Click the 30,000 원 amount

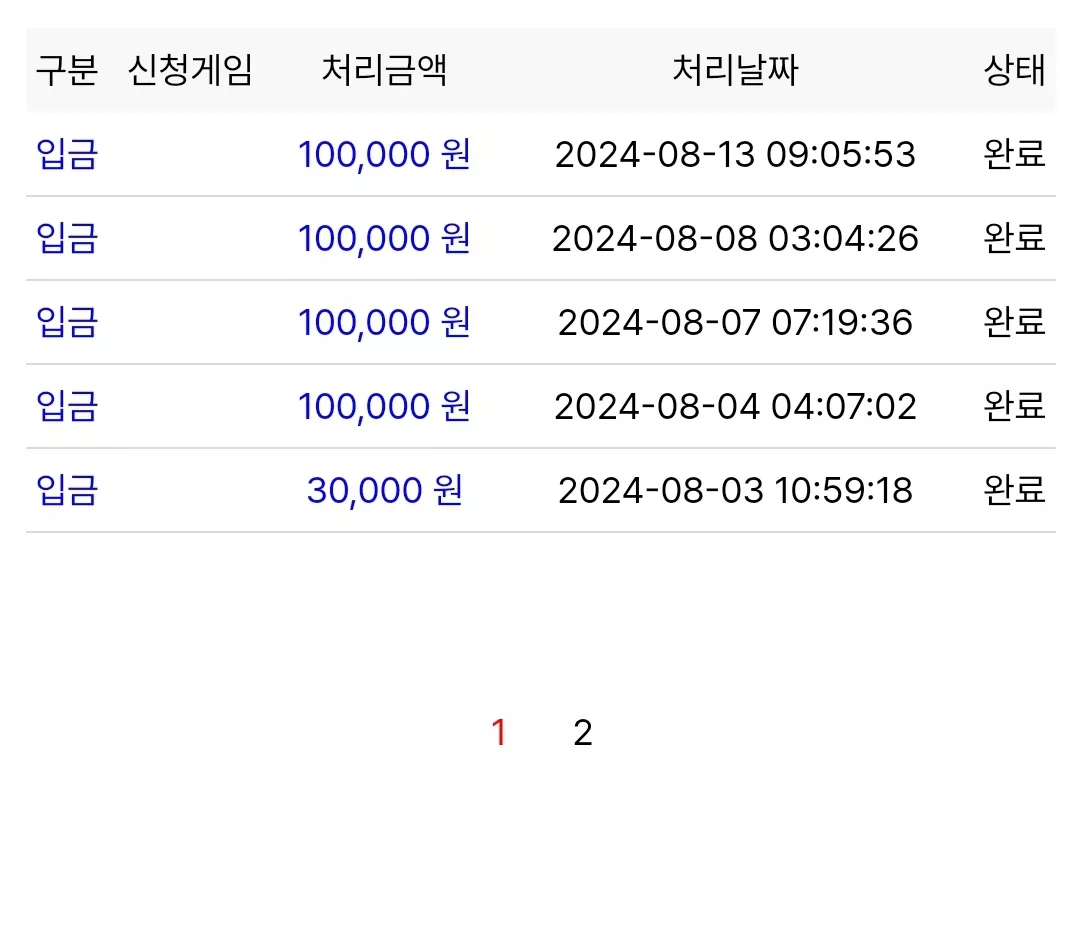point(384,491)
